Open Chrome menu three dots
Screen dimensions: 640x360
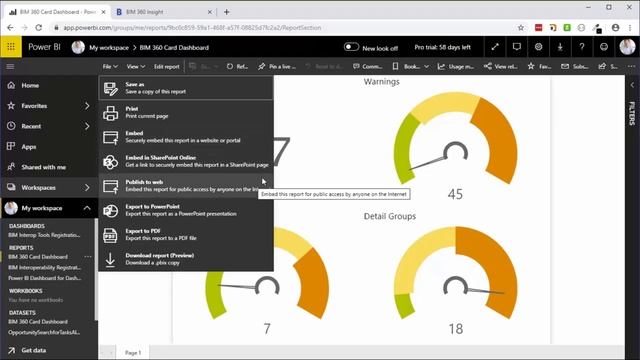click(x=631, y=28)
